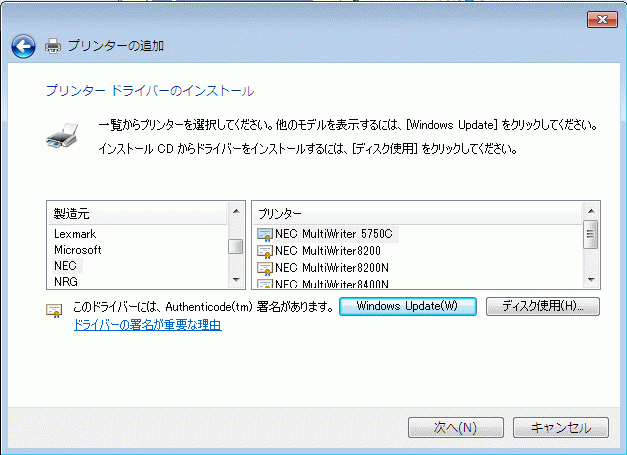Choose NEC MultiWriter8200 printer

click(328, 251)
